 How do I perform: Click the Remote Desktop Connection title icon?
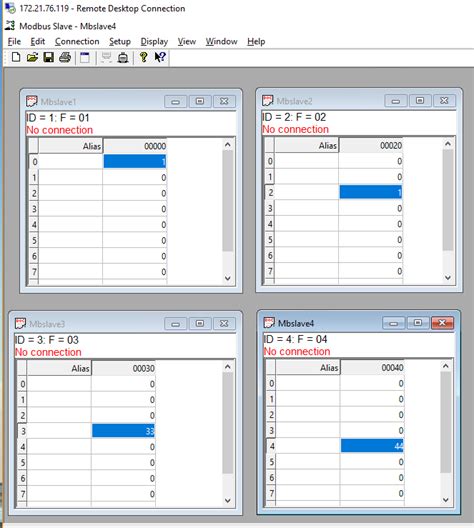click(10, 8)
